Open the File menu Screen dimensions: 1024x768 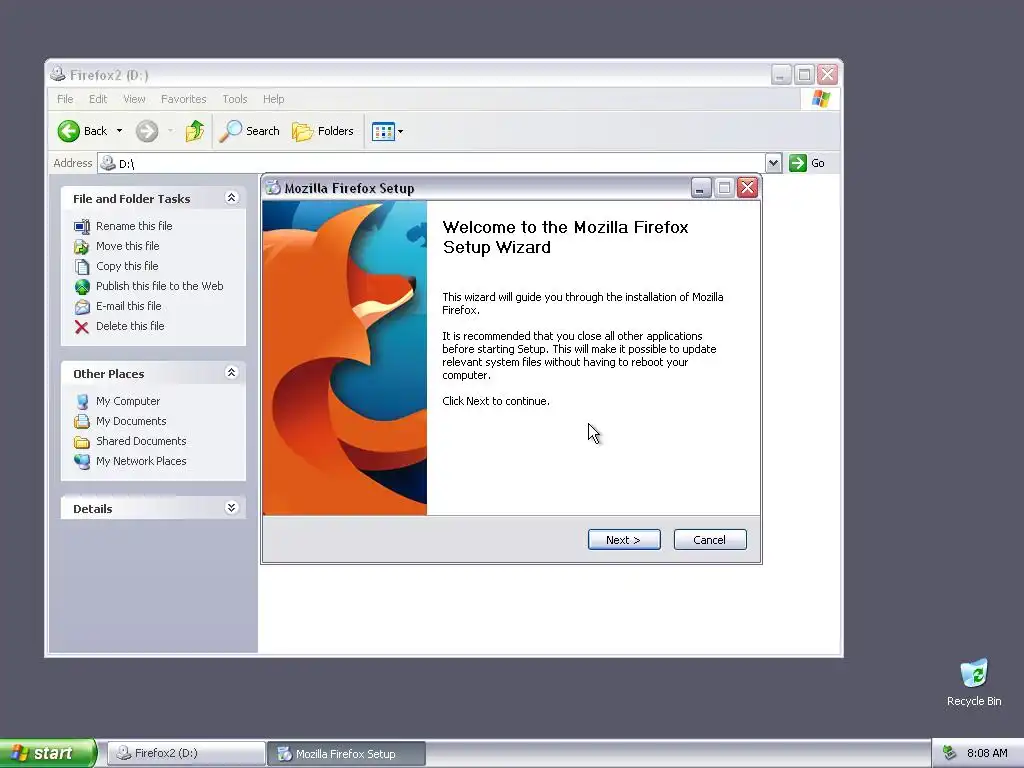(x=65, y=99)
